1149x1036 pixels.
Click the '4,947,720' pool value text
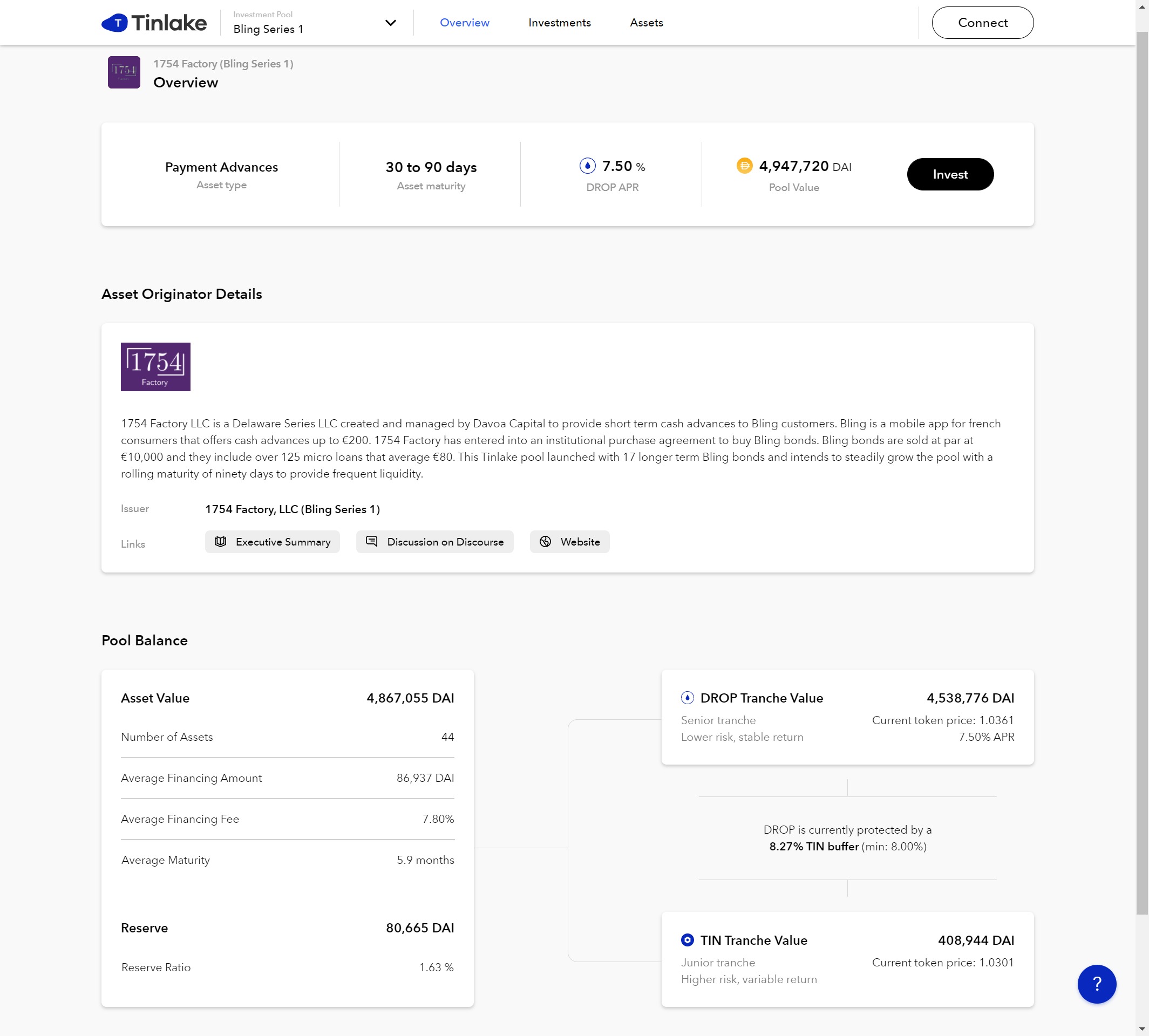pyautogui.click(x=794, y=166)
